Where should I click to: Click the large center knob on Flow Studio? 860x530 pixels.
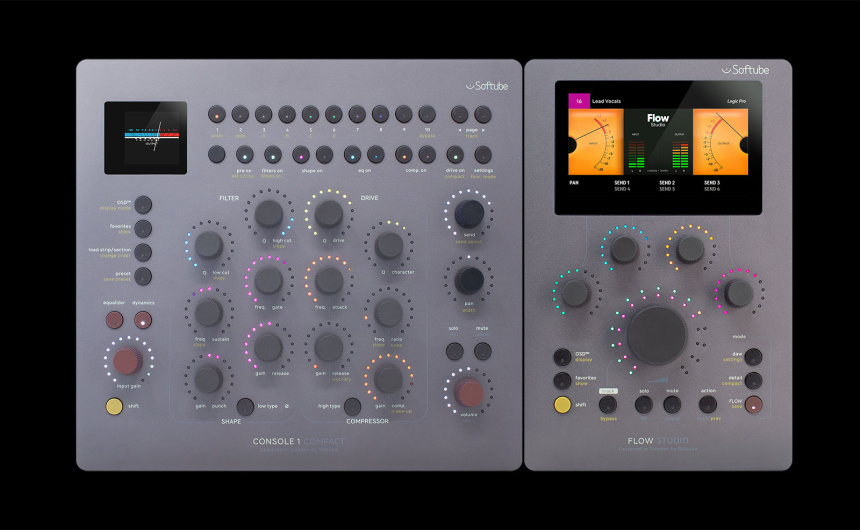(657, 335)
